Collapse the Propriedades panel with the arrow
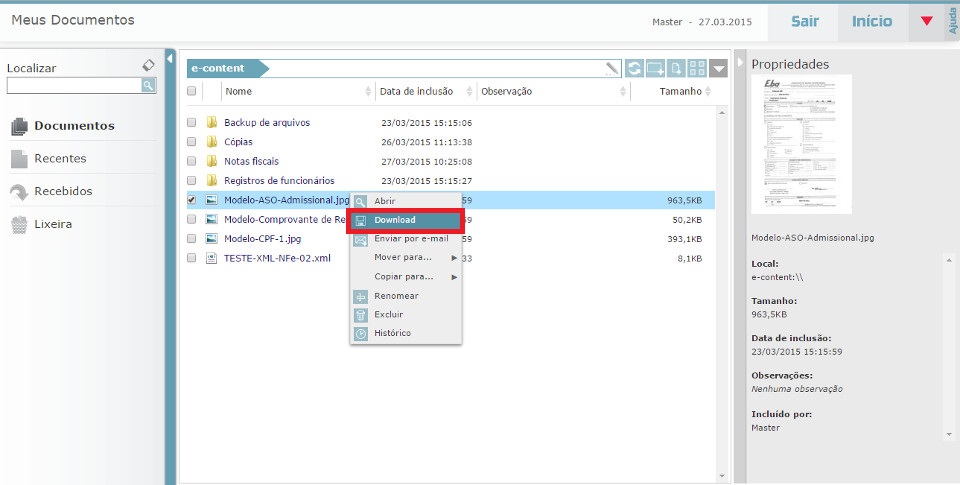The height and width of the screenshot is (485, 960). tap(741, 63)
